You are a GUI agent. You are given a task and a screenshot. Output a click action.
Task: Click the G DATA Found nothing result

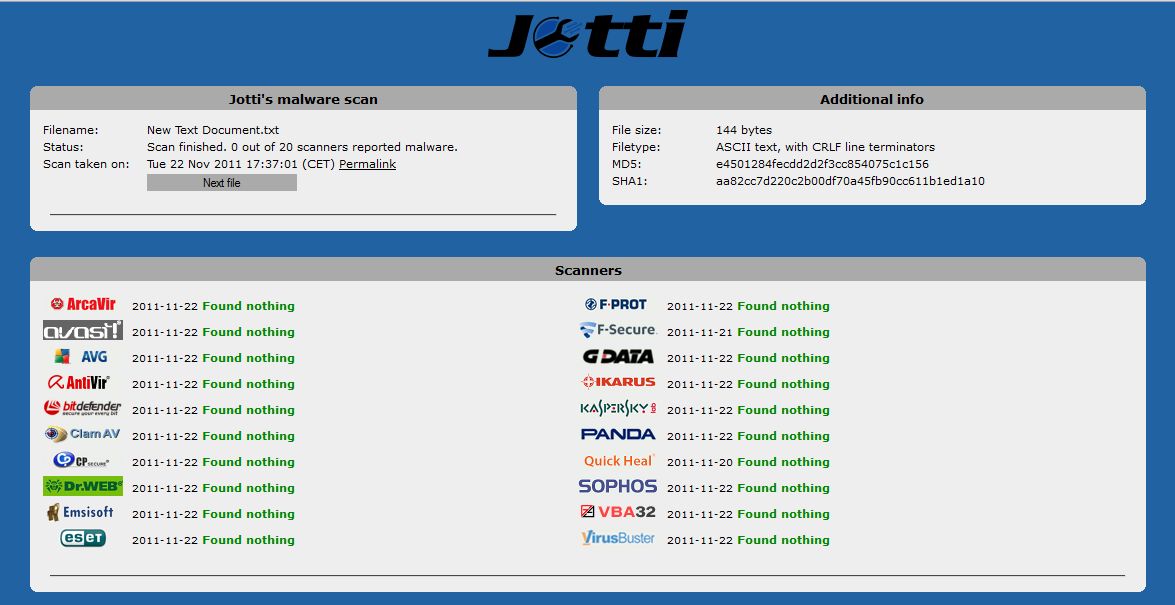pos(783,358)
